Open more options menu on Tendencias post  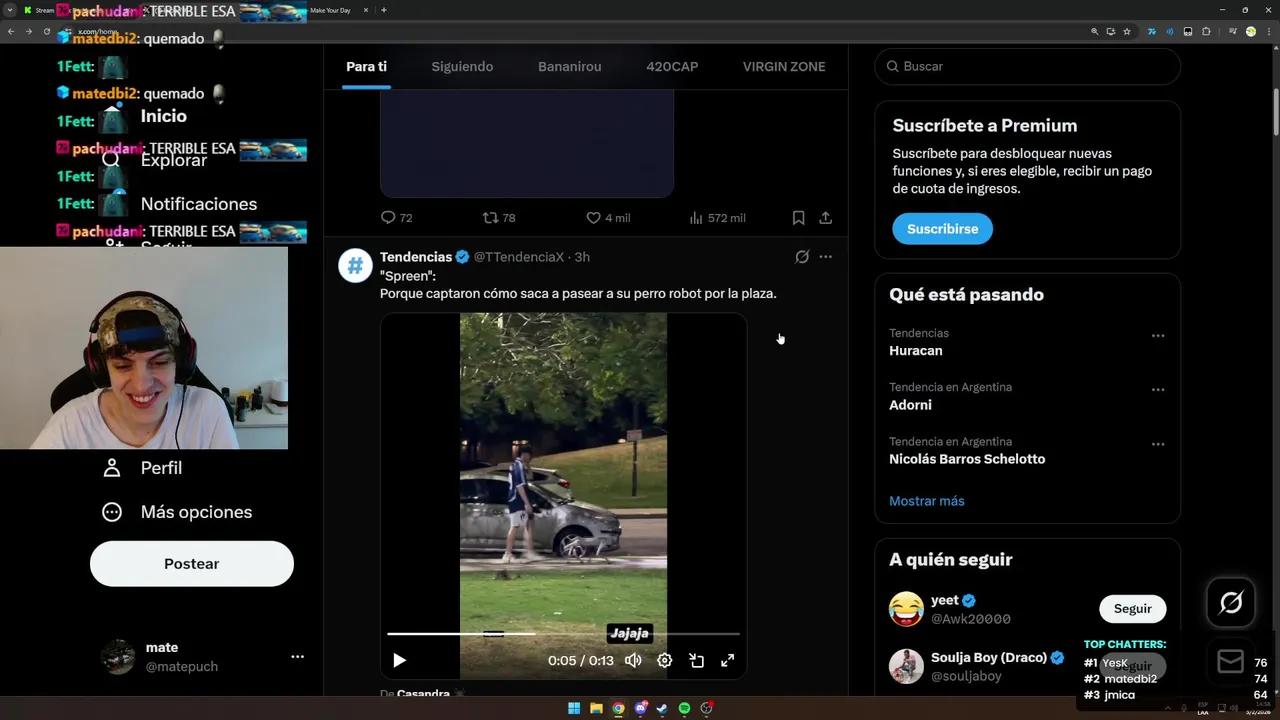[x=825, y=257]
